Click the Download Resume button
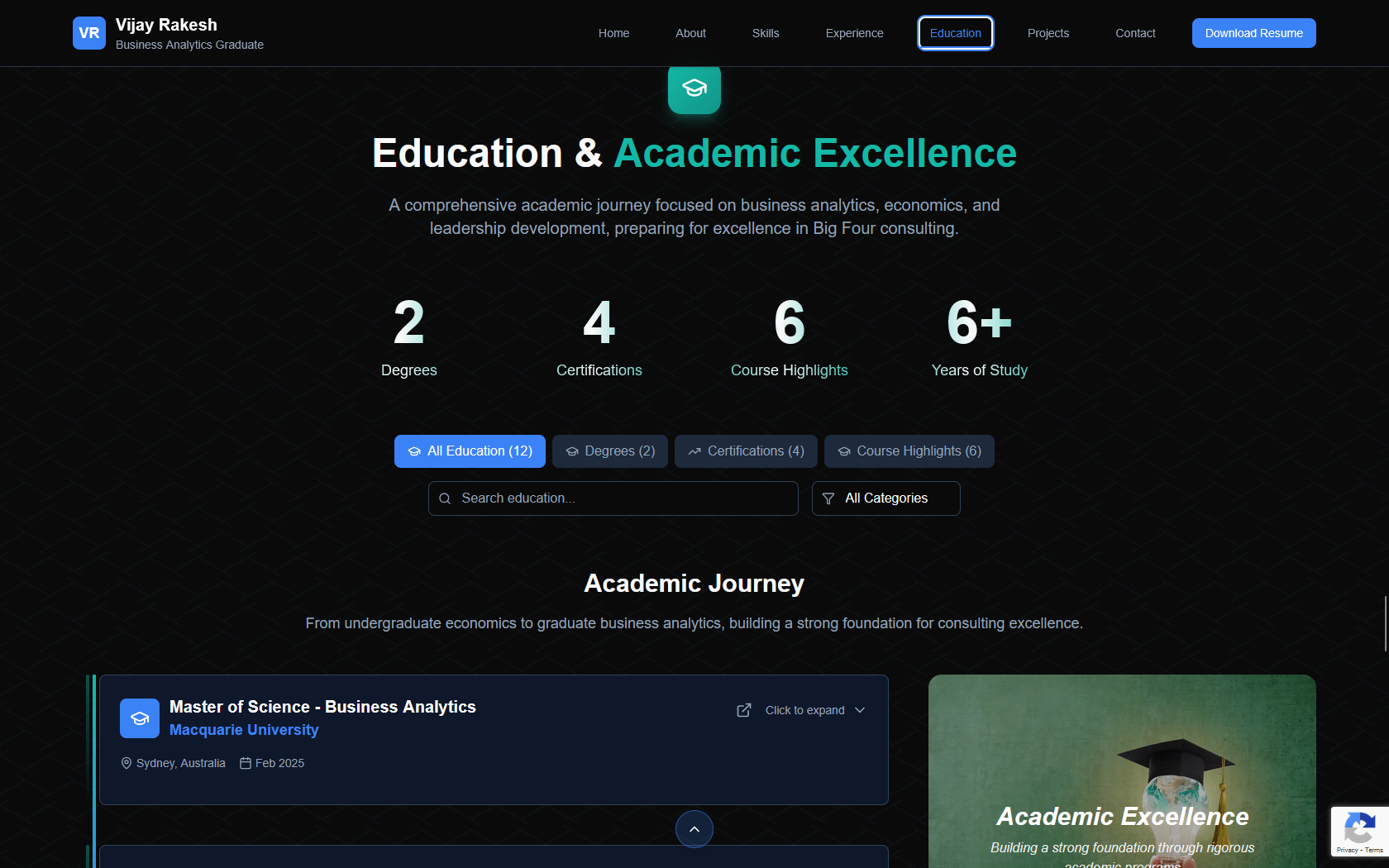The height and width of the screenshot is (868, 1389). click(1253, 33)
